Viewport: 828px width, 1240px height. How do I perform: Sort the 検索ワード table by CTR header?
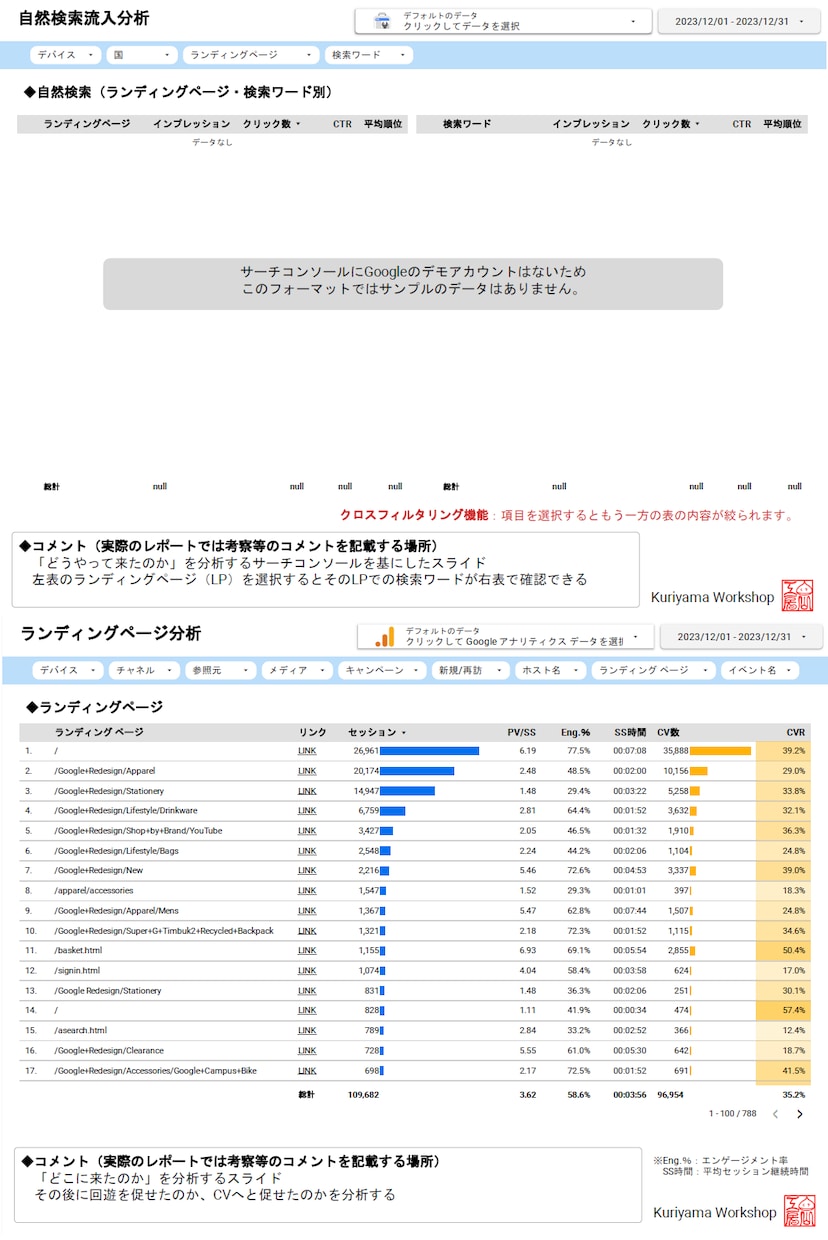741,124
